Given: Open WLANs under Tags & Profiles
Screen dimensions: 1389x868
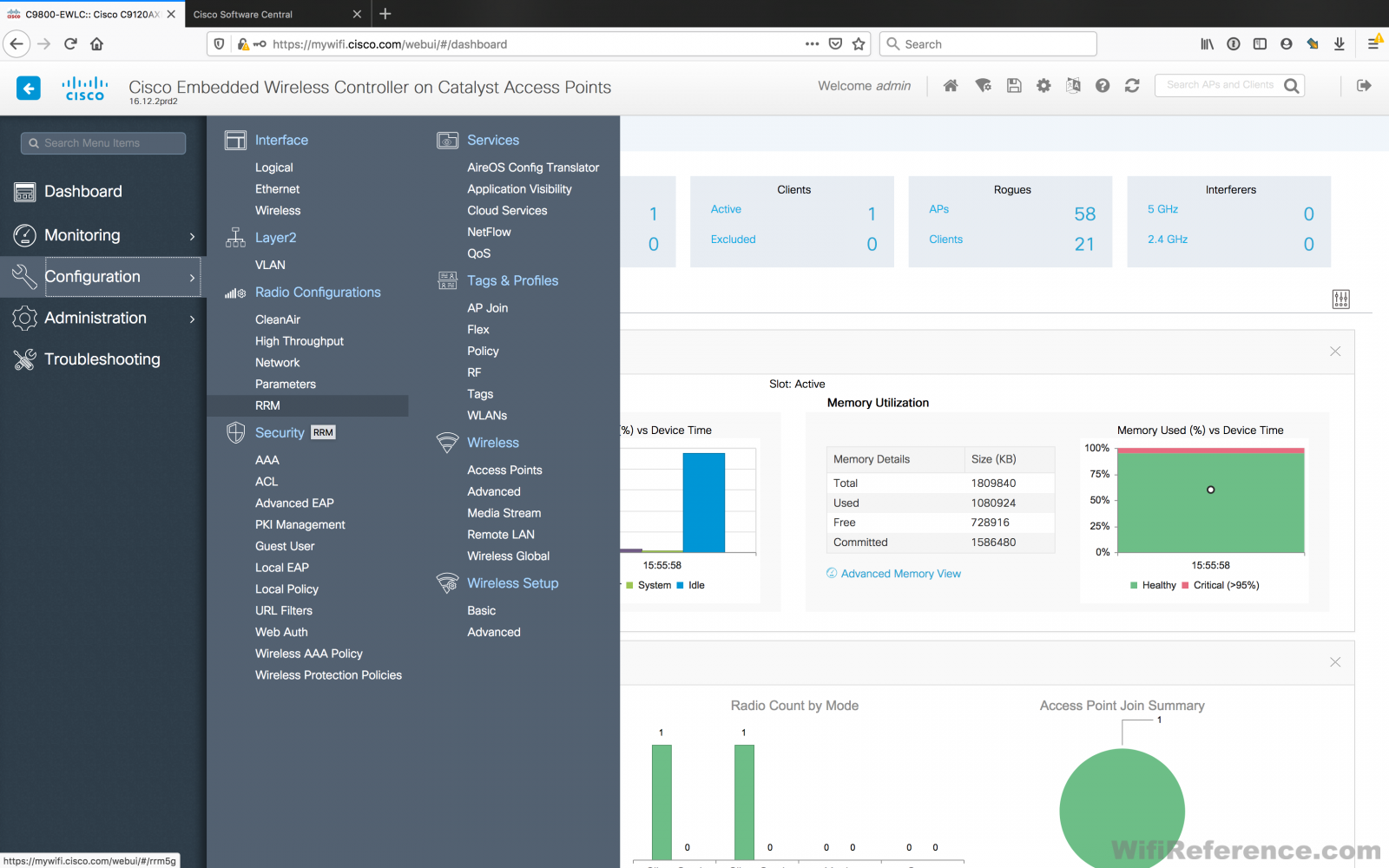Looking at the screenshot, I should pyautogui.click(x=487, y=416).
